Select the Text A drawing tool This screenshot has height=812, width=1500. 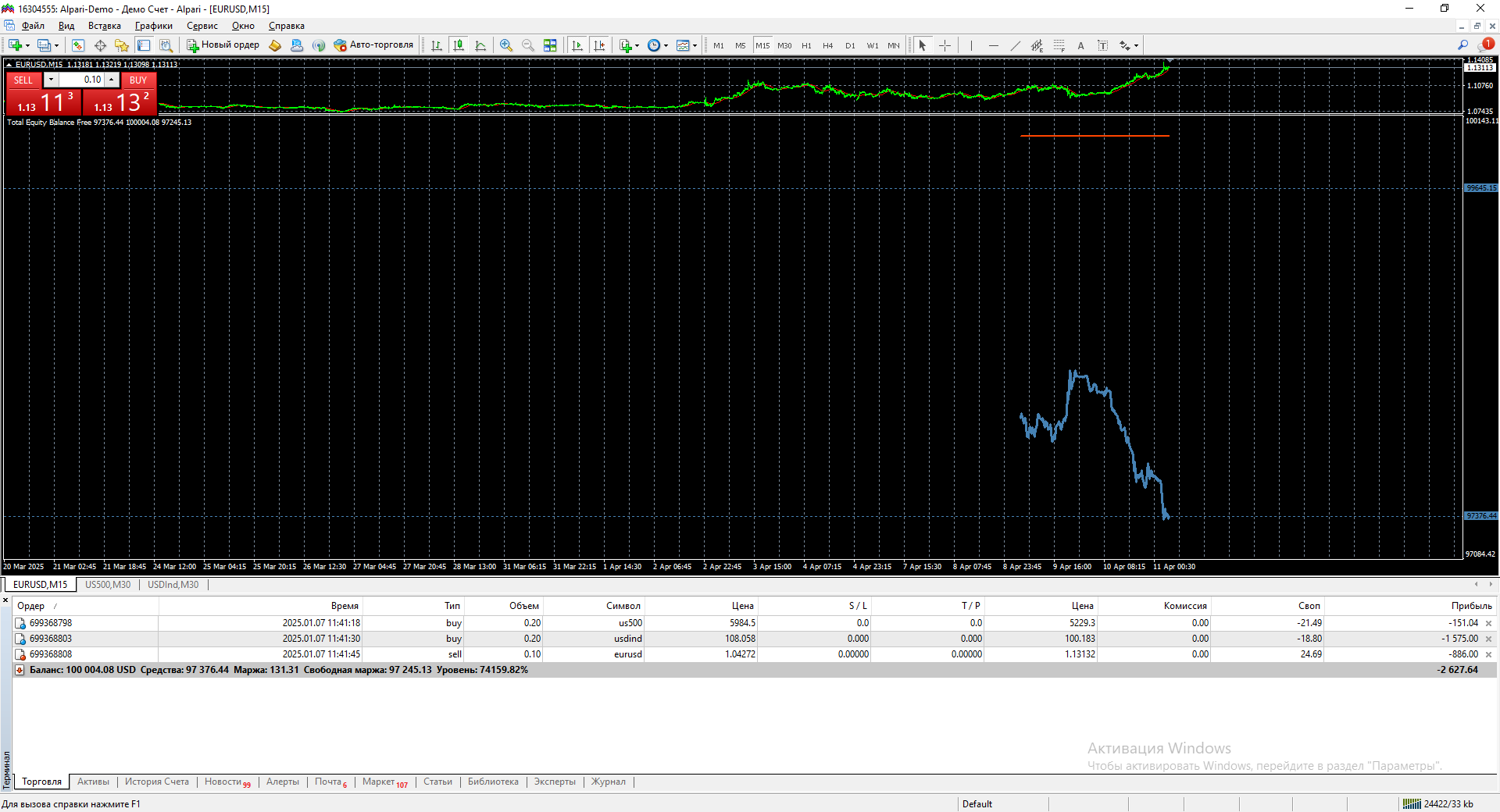tap(1081, 45)
